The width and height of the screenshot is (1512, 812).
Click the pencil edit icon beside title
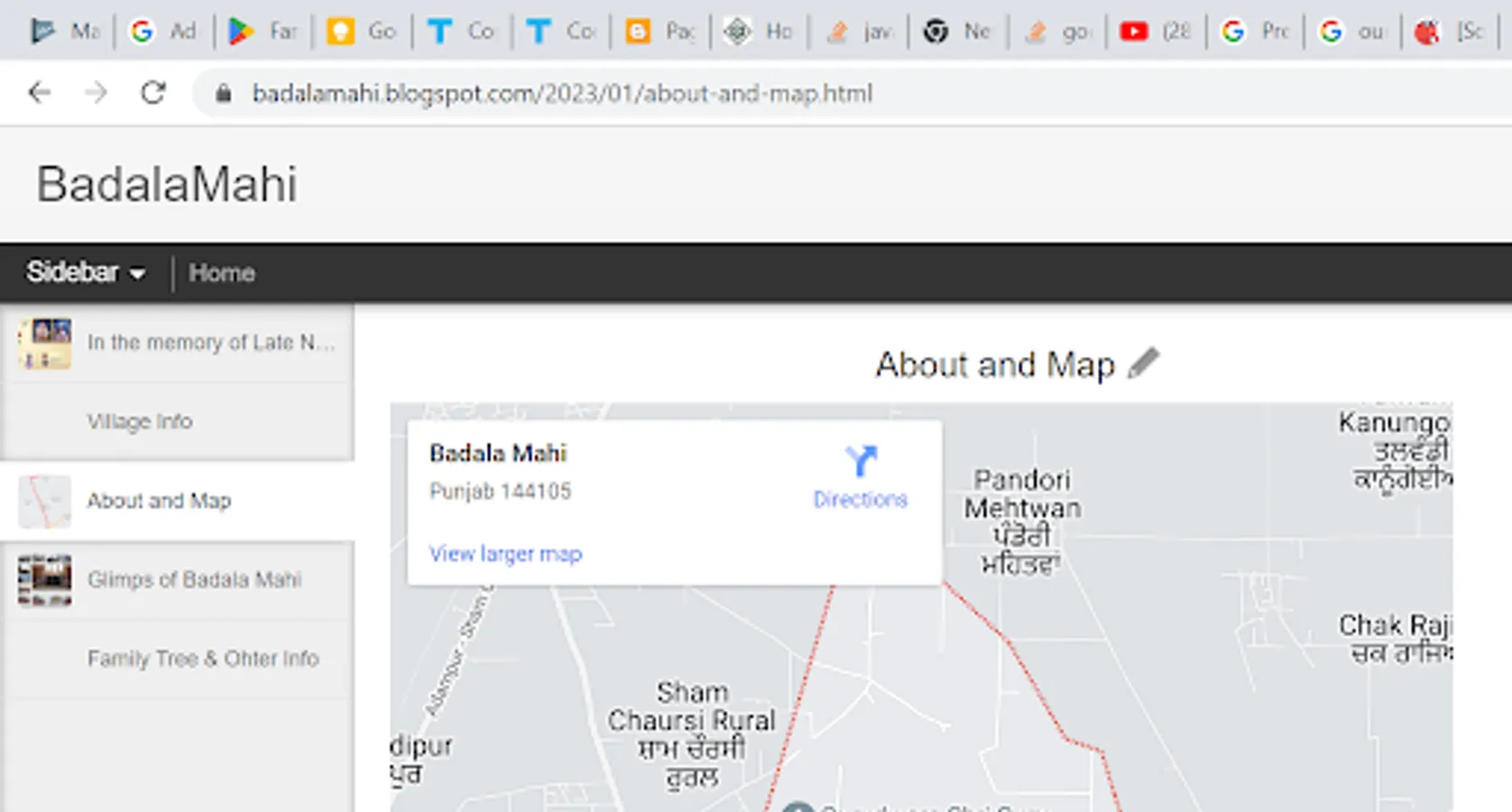click(1143, 363)
